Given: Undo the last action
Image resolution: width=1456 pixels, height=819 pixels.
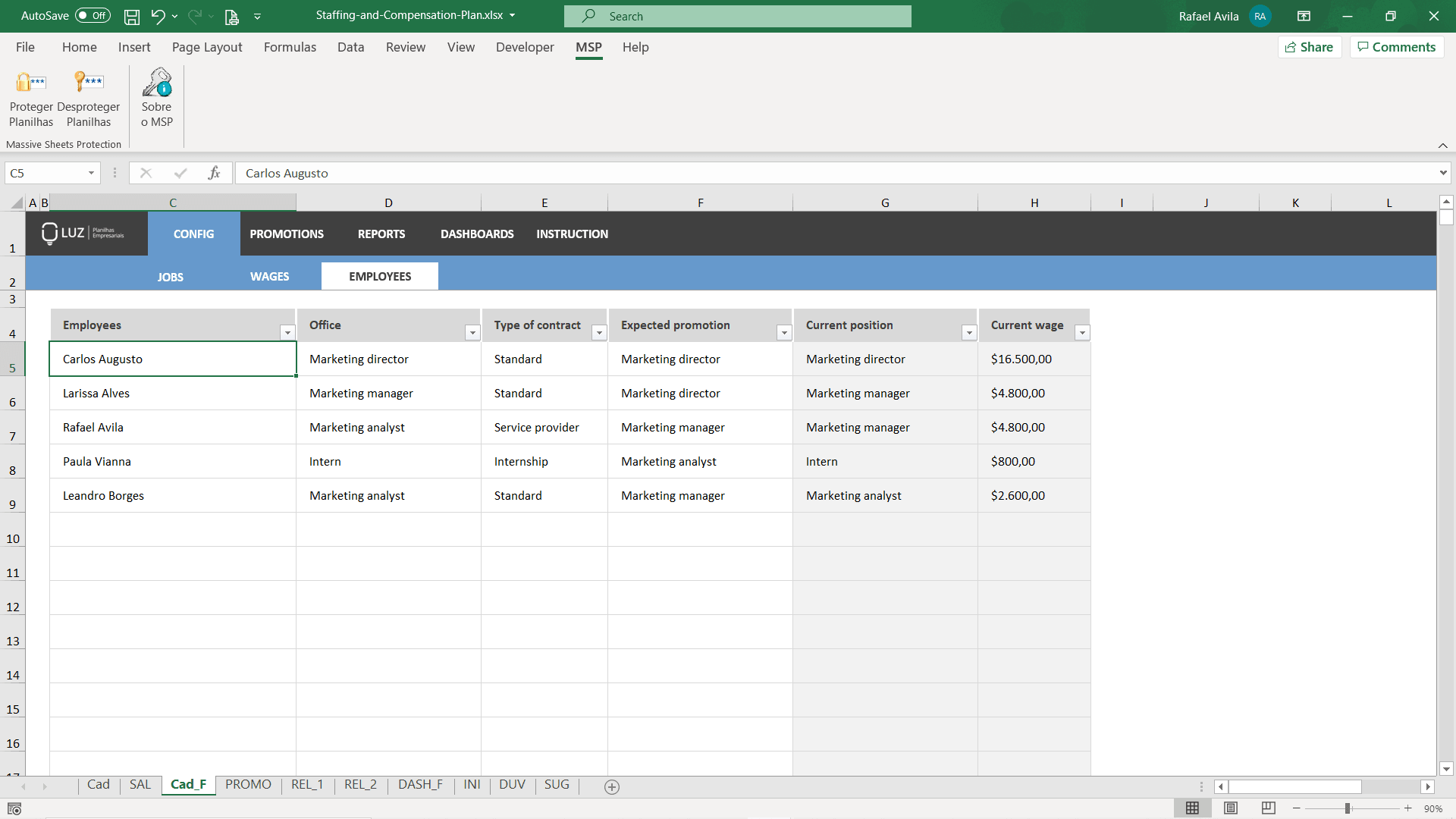Looking at the screenshot, I should 158,16.
